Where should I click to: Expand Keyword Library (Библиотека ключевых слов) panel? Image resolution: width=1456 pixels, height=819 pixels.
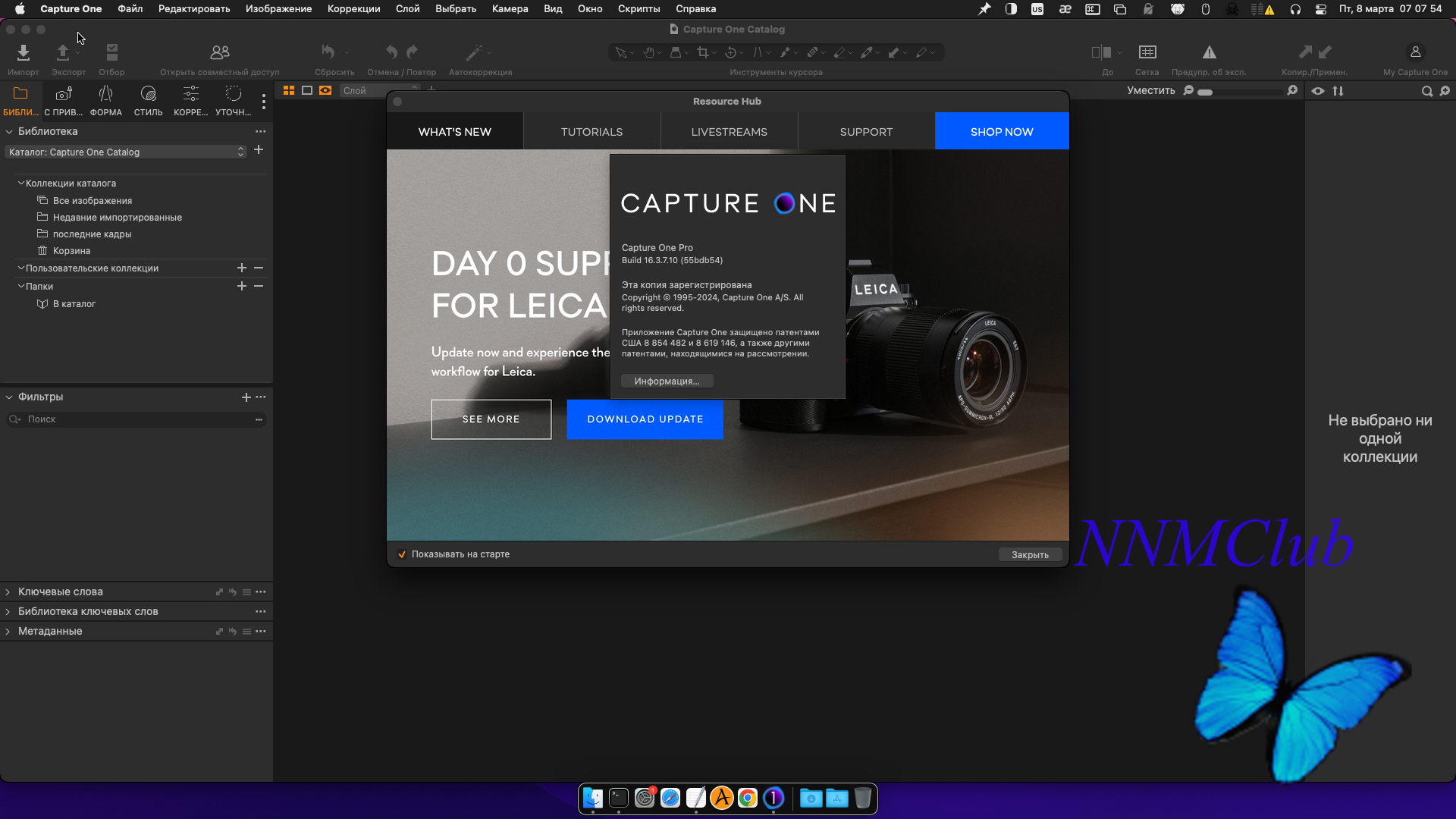click(8, 611)
